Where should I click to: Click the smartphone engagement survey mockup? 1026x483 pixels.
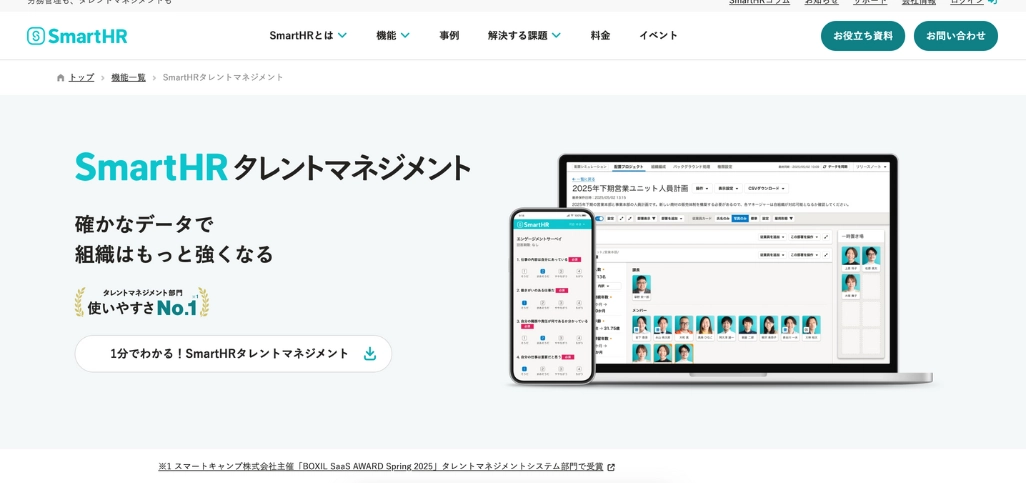click(552, 296)
